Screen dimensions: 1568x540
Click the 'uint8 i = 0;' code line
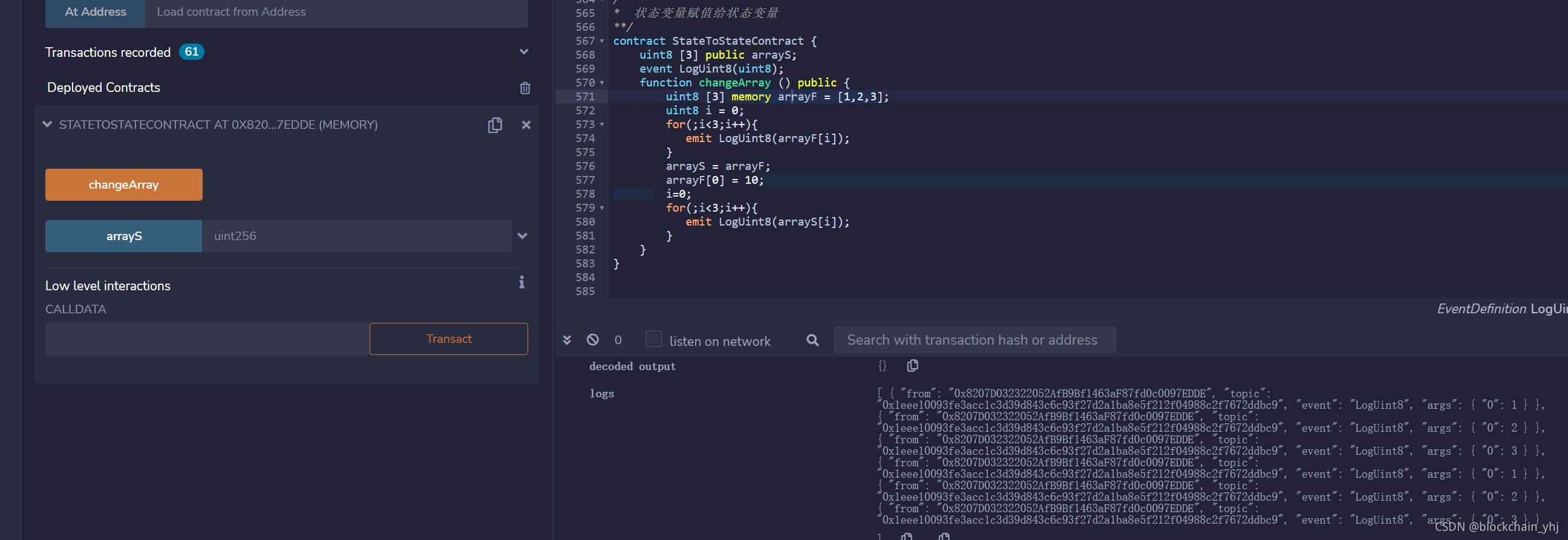coord(704,111)
